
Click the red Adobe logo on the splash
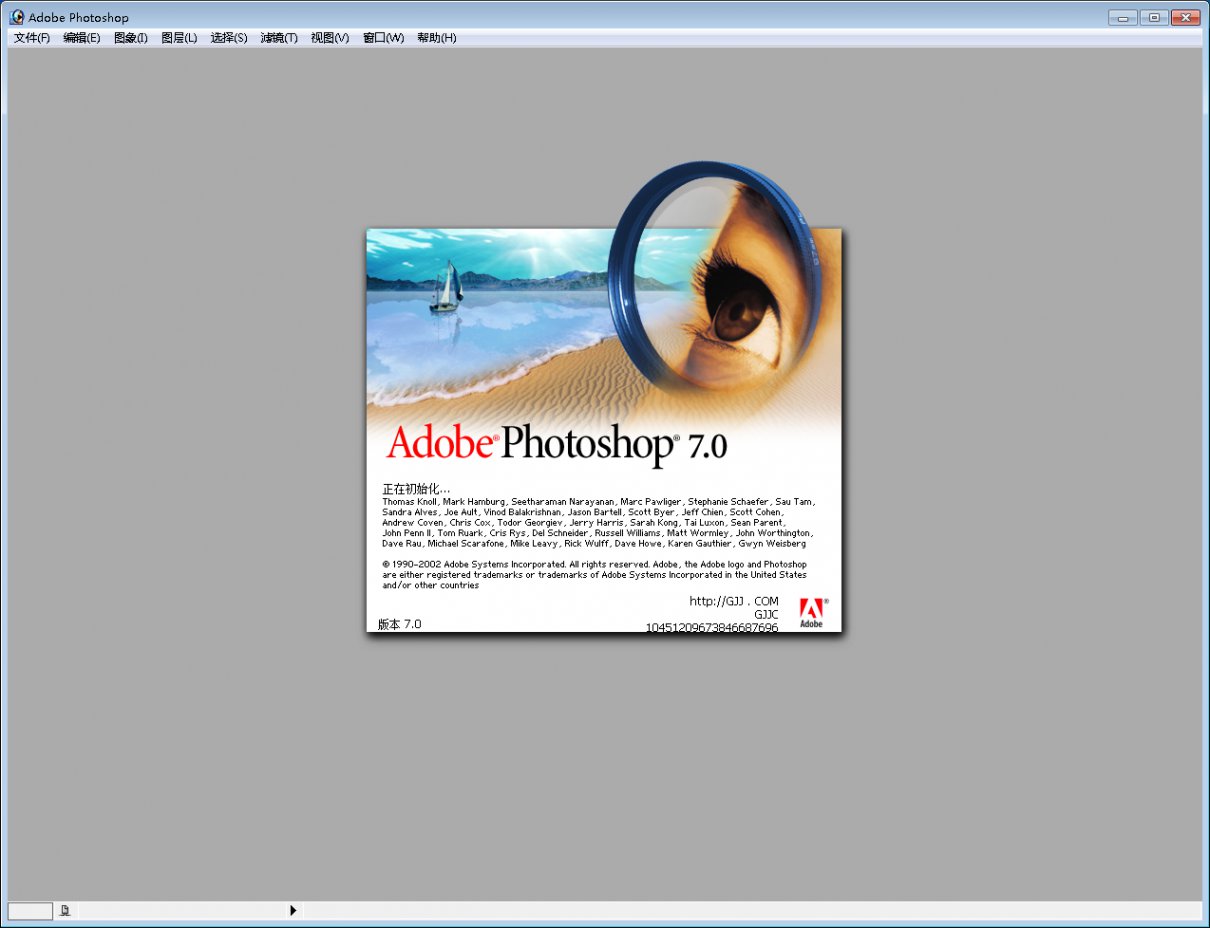coord(811,612)
